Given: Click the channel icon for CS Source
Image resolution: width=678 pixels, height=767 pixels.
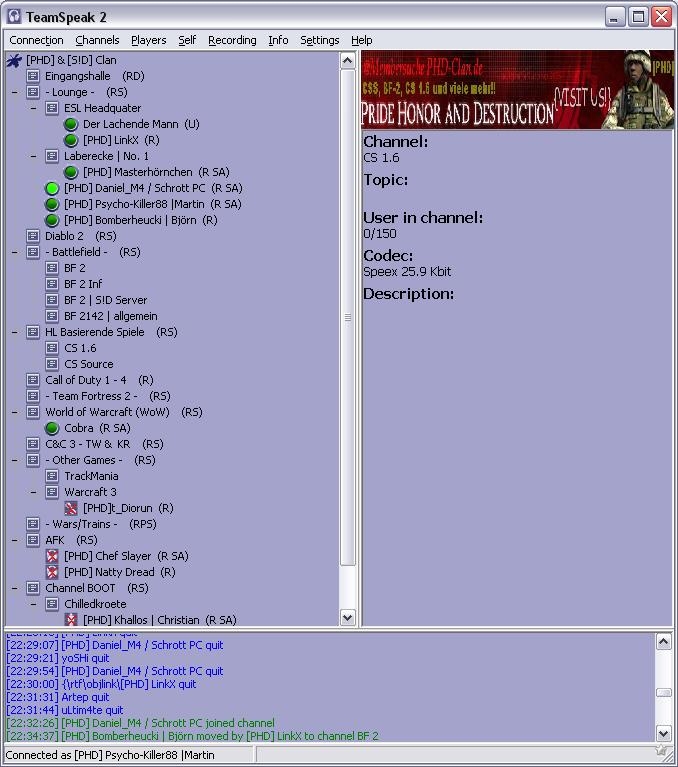Looking at the screenshot, I should click(x=52, y=364).
